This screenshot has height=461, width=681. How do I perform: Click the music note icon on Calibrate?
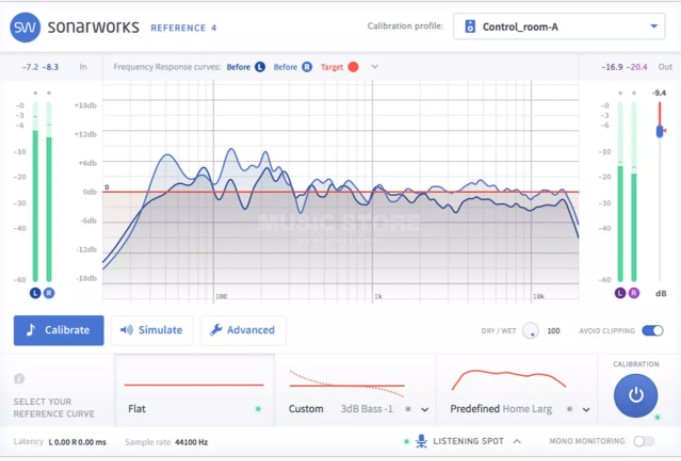(30, 330)
